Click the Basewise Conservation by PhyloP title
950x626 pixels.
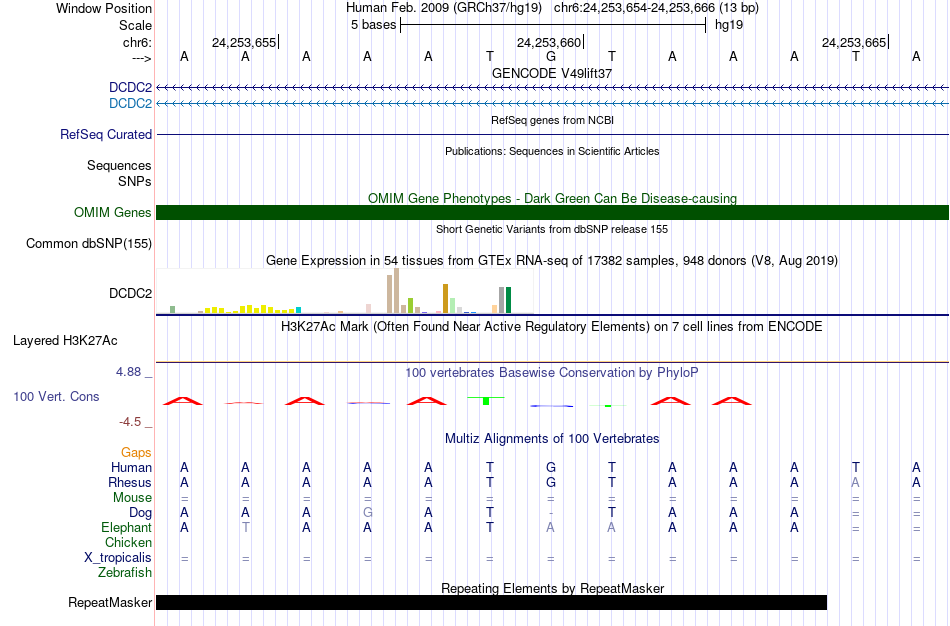point(552,373)
